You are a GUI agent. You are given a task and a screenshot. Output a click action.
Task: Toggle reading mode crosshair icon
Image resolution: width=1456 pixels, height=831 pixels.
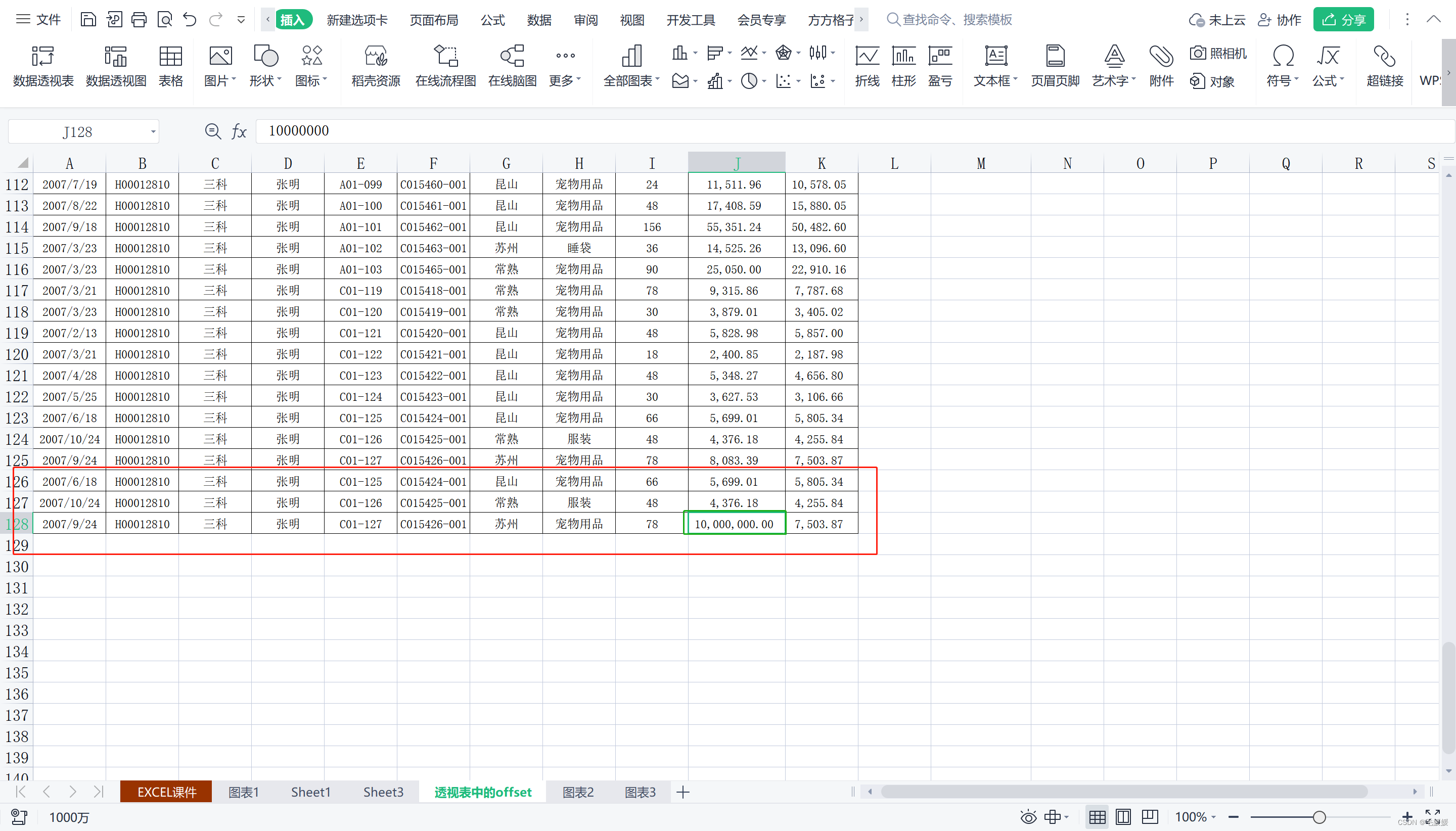[1052, 817]
